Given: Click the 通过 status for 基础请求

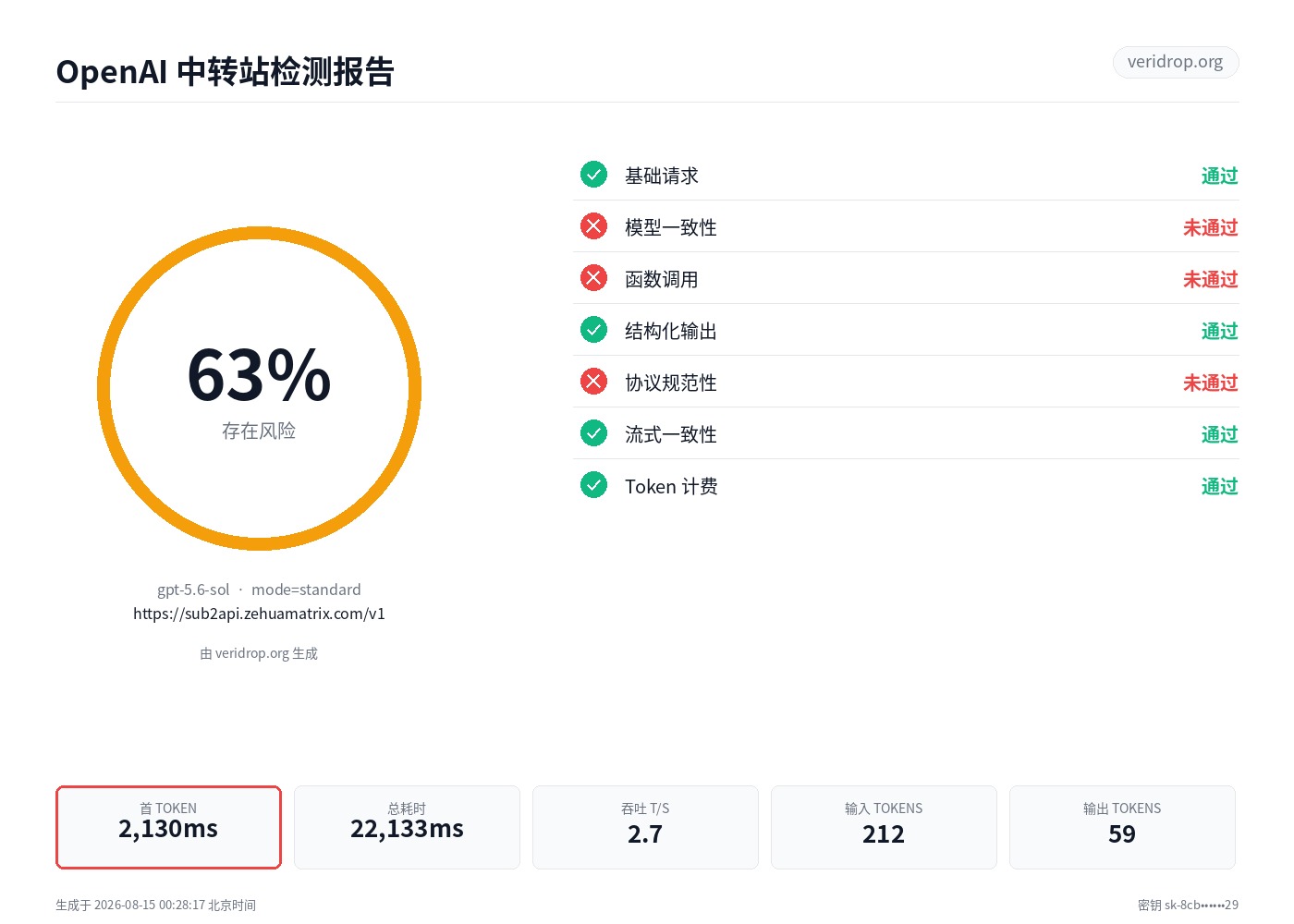Looking at the screenshot, I should (1219, 176).
